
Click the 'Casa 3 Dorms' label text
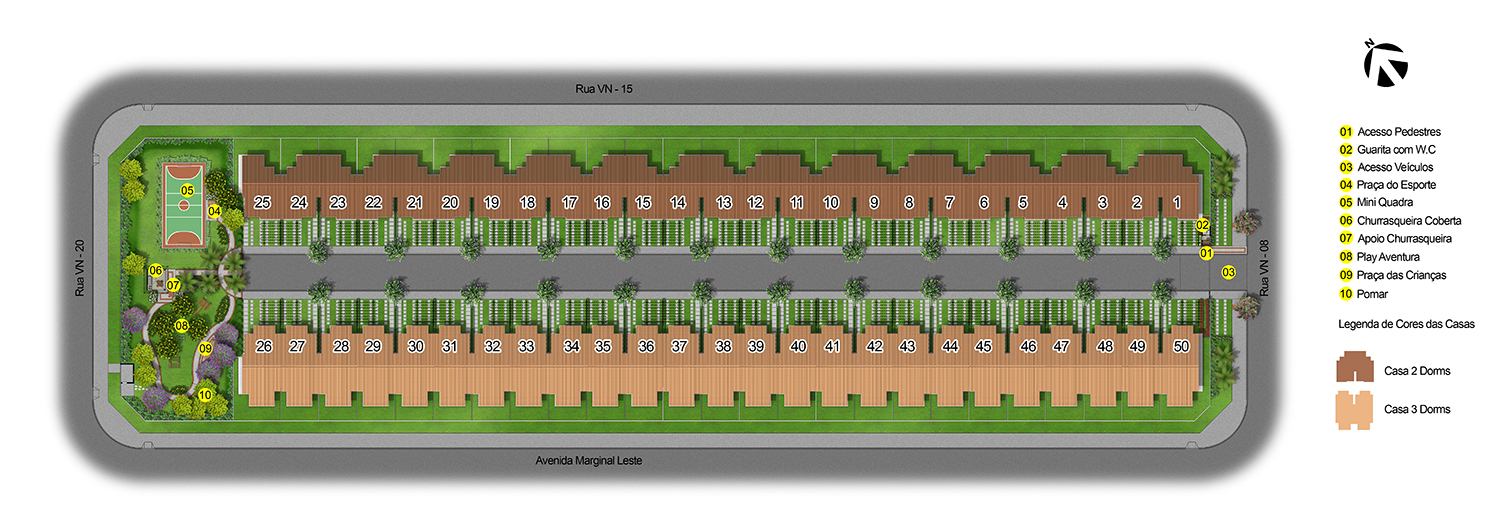tap(1417, 409)
